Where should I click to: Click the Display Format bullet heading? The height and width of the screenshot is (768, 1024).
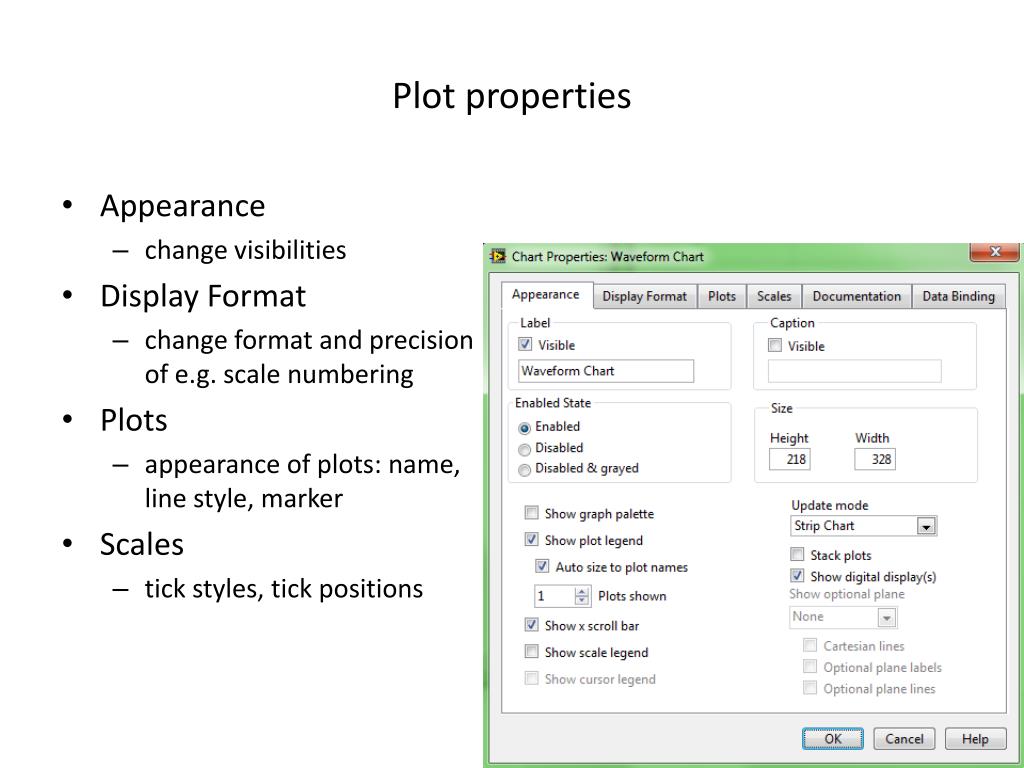tap(203, 296)
